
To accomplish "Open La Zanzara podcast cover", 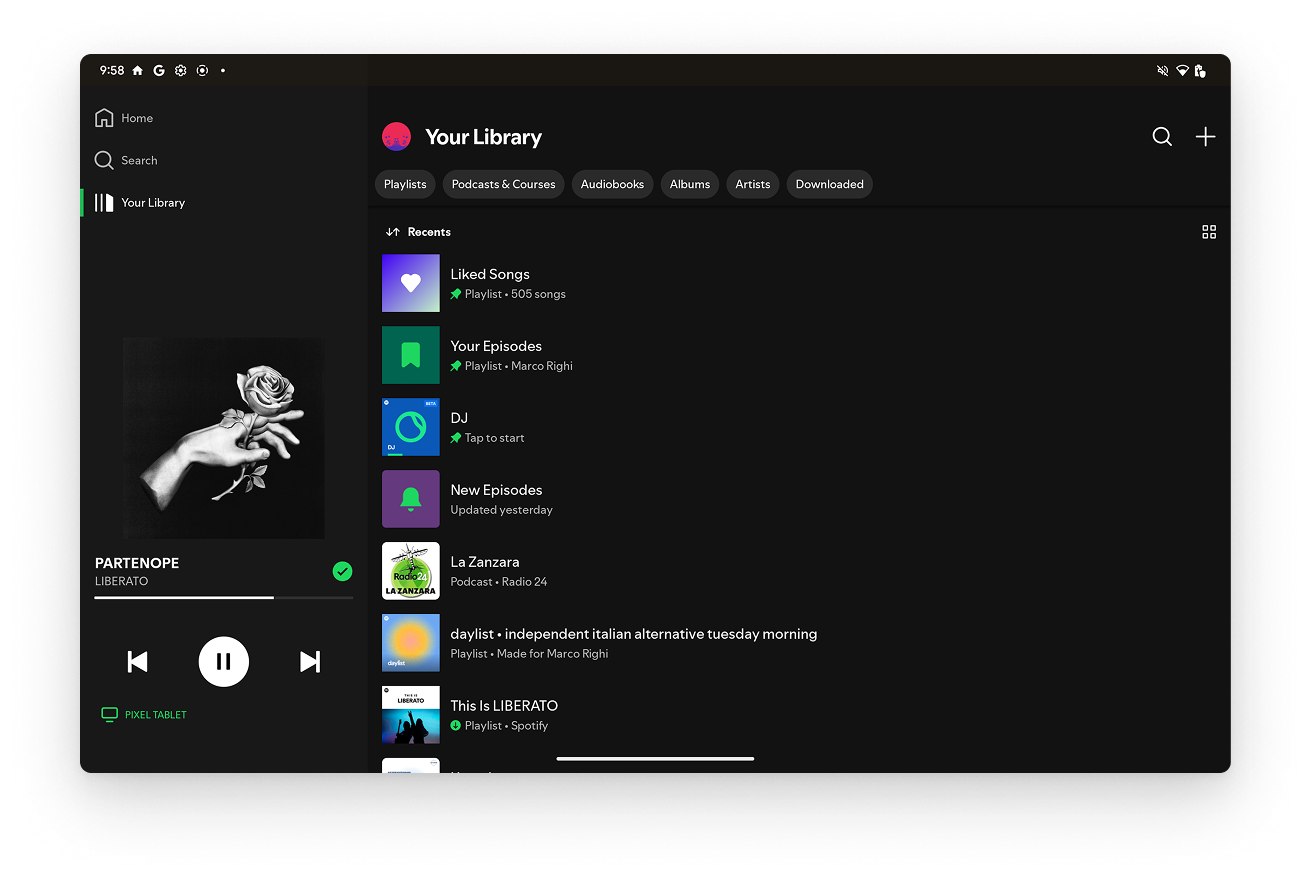I will click(x=411, y=571).
